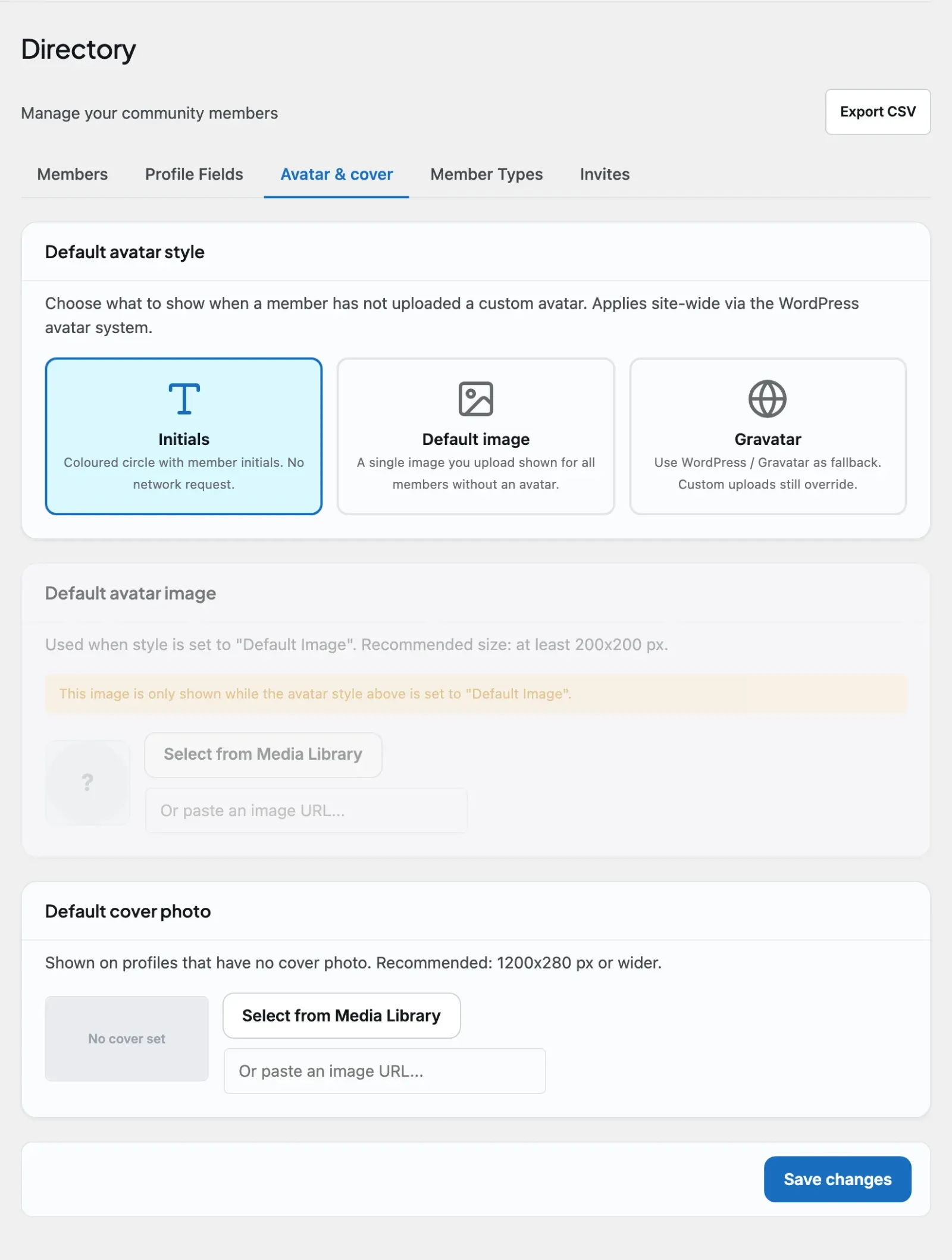The width and height of the screenshot is (952, 1260).
Task: Click the Save changes button
Action: pos(837,1179)
